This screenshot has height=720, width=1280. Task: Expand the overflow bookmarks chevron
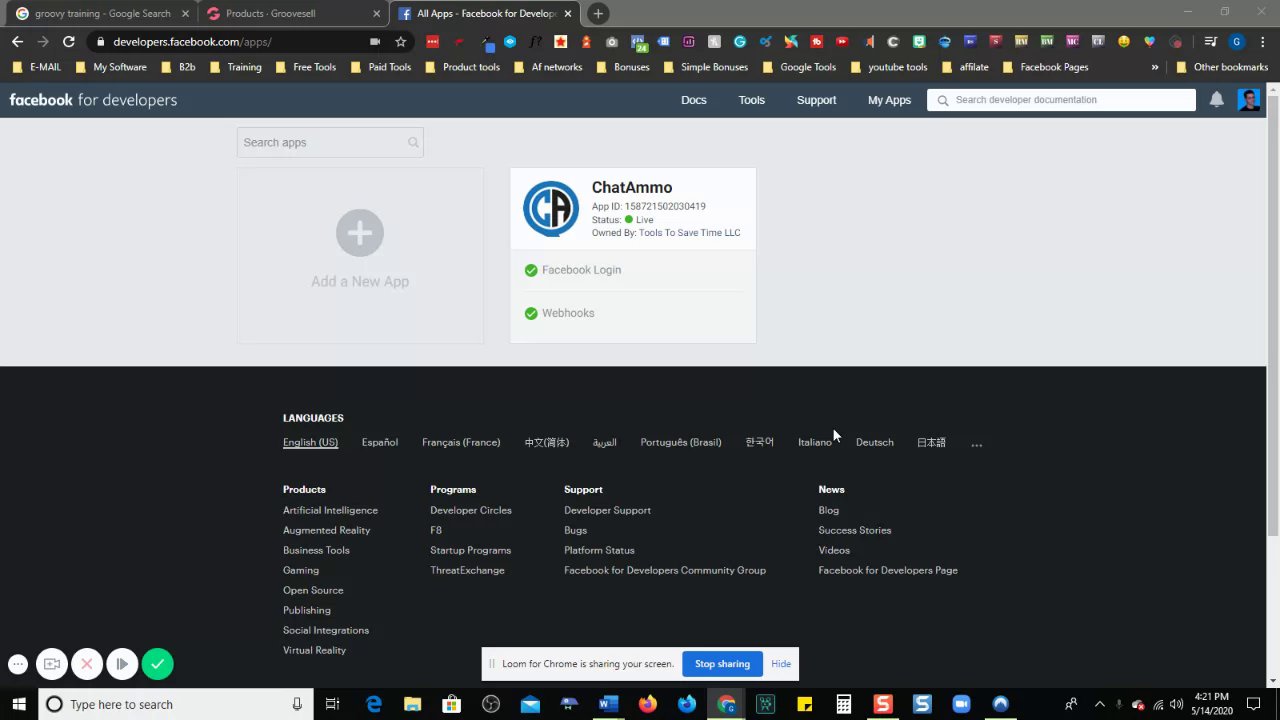(x=1155, y=67)
